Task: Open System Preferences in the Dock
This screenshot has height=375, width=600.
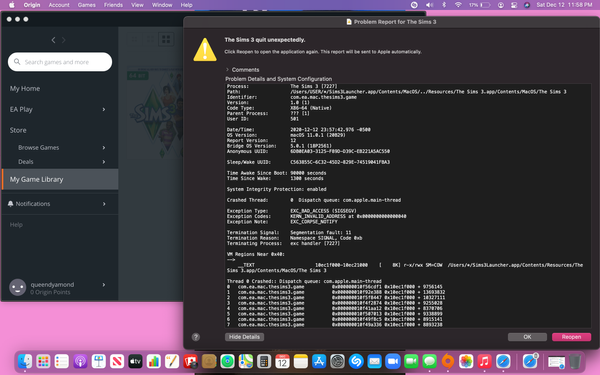Action: coord(338,361)
